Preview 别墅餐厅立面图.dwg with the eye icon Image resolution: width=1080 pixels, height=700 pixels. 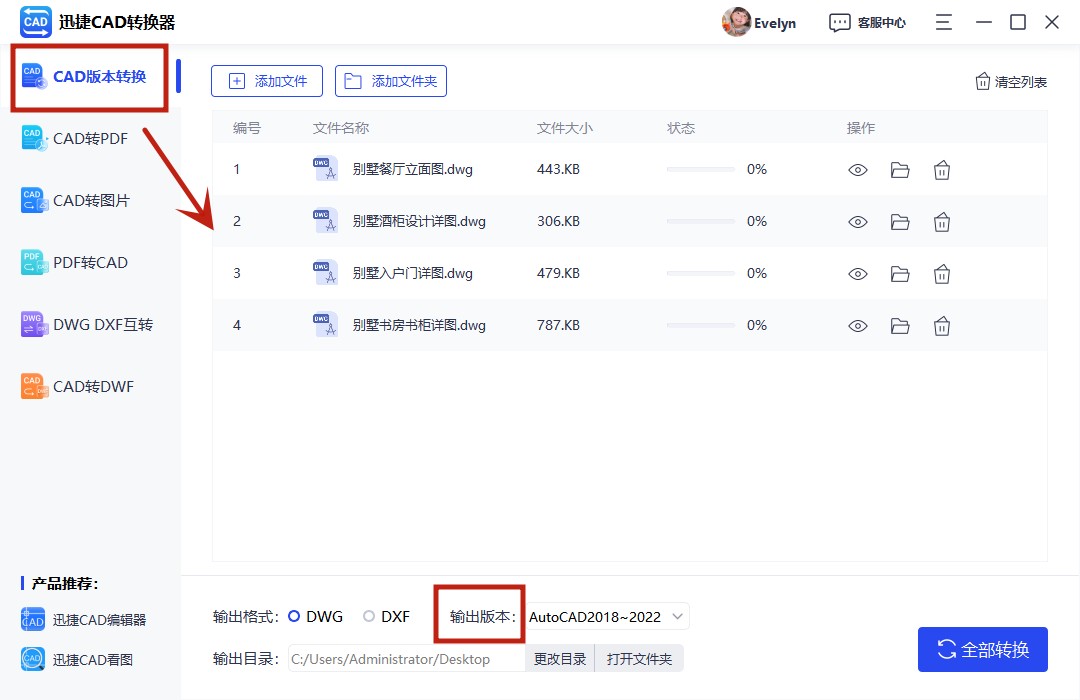(858, 170)
